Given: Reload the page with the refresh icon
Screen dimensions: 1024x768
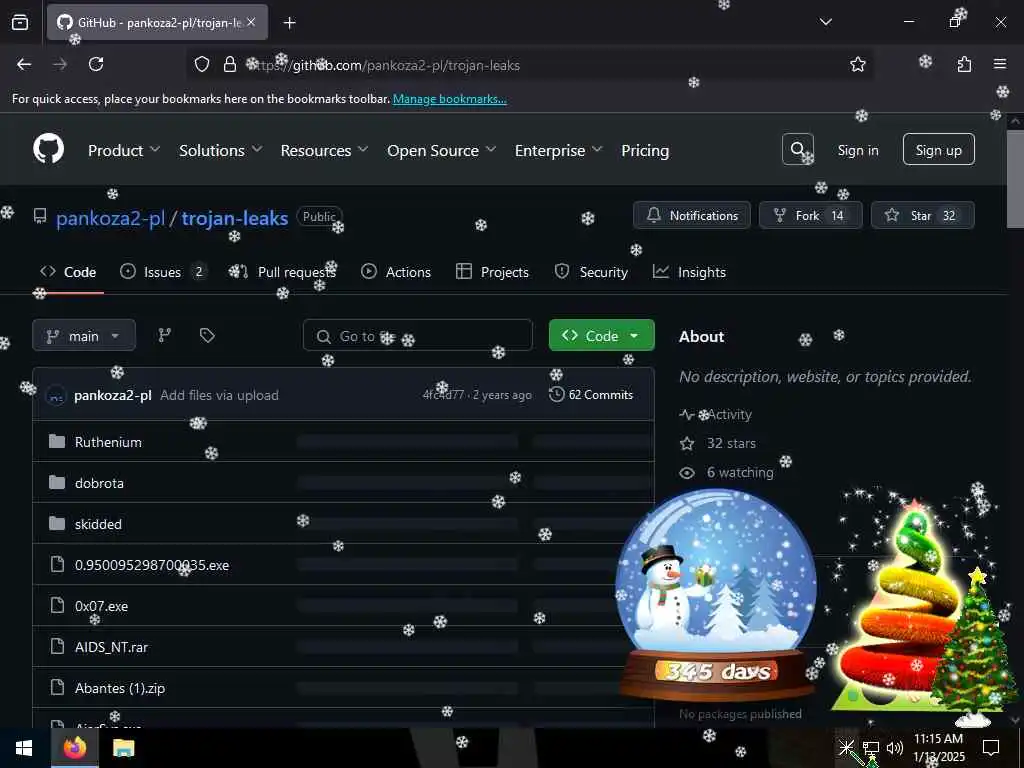Looking at the screenshot, I should point(96,64).
